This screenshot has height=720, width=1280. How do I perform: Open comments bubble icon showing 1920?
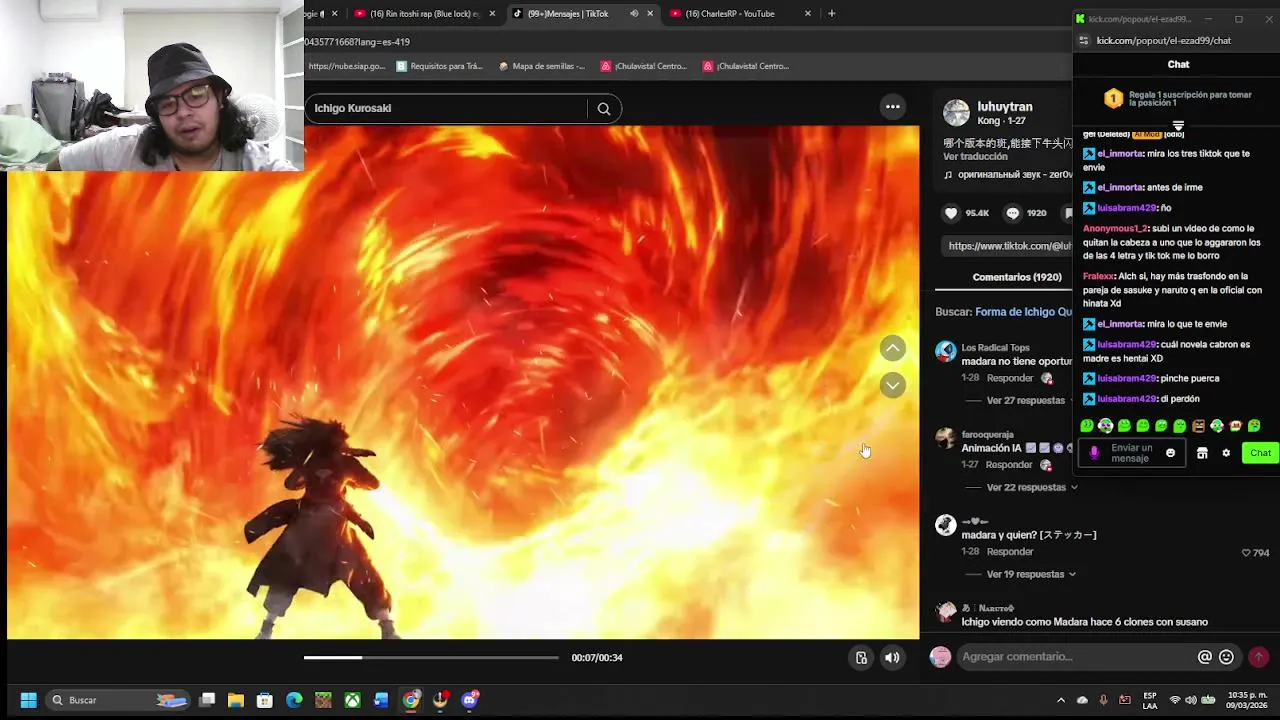(1012, 213)
